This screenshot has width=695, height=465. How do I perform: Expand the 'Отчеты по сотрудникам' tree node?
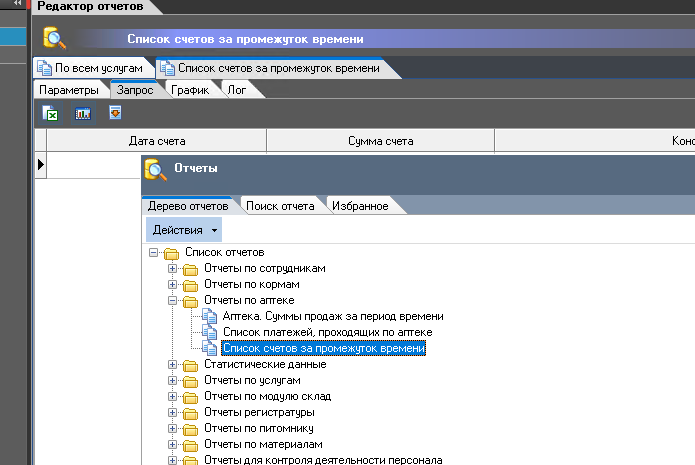click(172, 268)
